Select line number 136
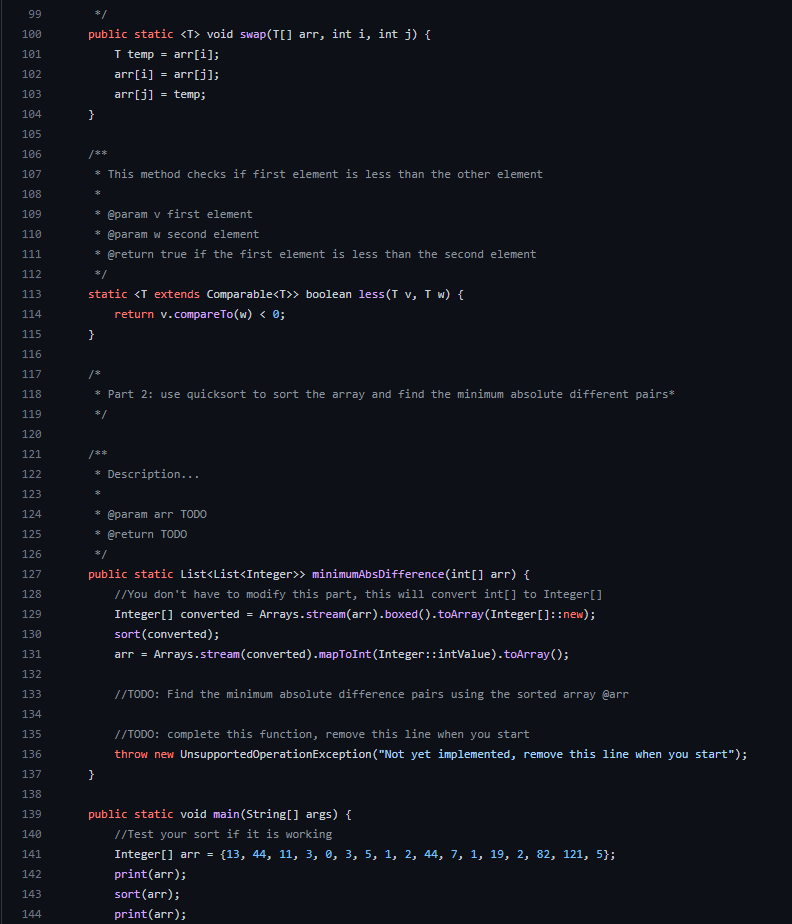This screenshot has width=792, height=924. (32, 754)
